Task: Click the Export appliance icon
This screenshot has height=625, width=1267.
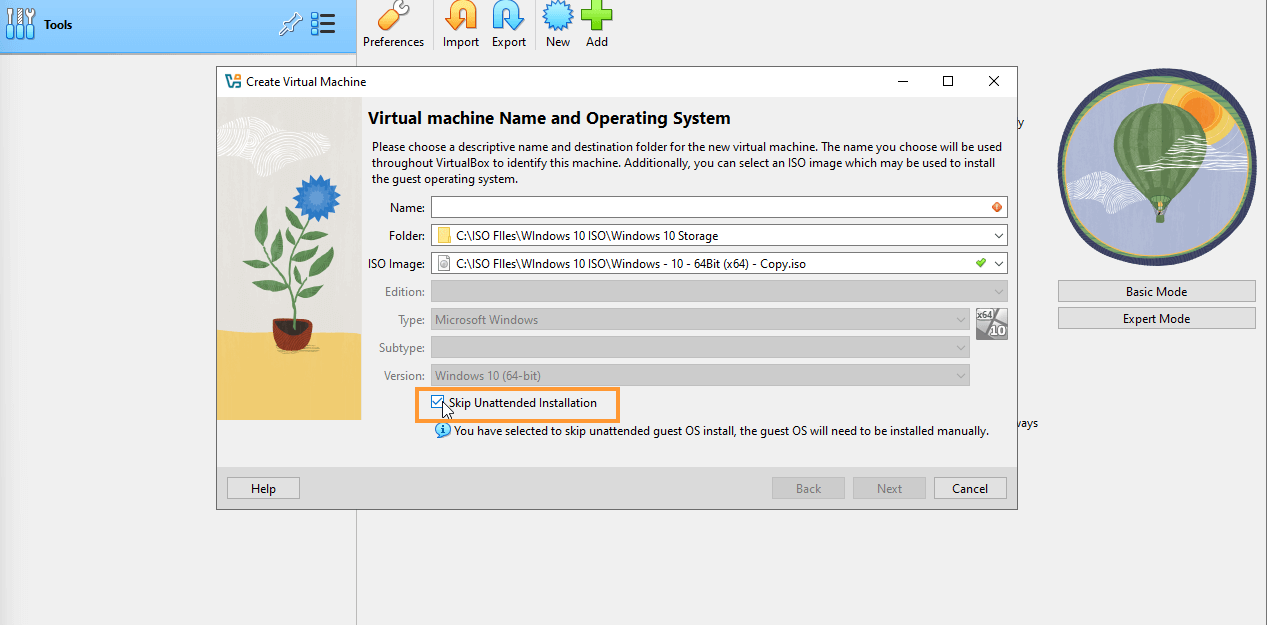Action: (509, 25)
